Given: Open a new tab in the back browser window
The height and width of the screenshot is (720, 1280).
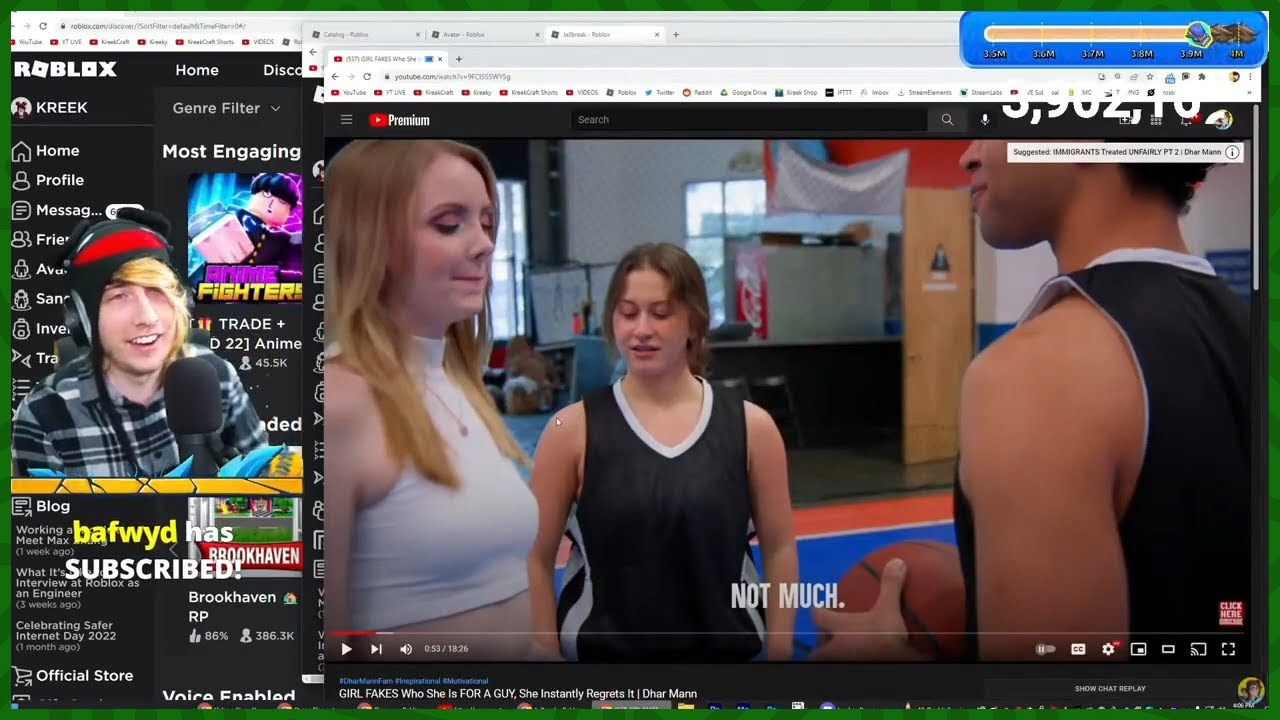Looking at the screenshot, I should [x=676, y=34].
